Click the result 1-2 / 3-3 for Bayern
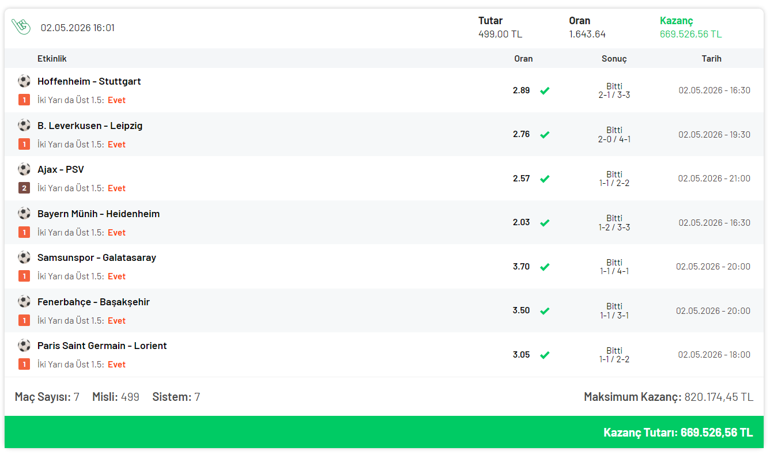The width and height of the screenshot is (770, 455). click(x=614, y=227)
